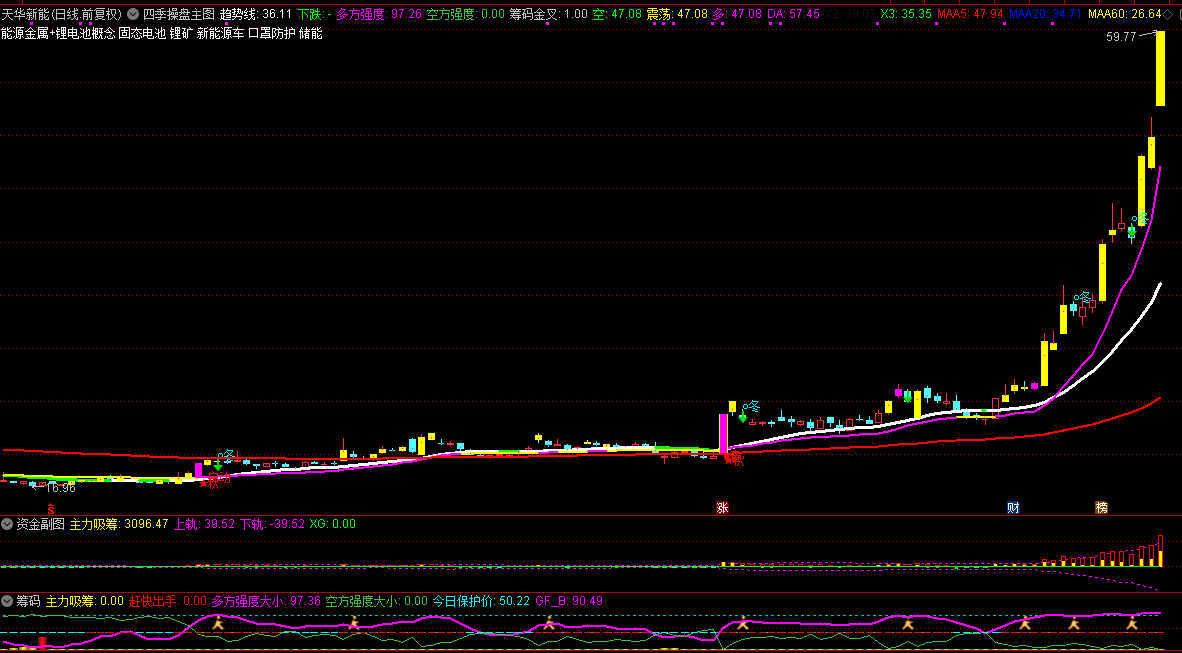Expand the 资金副图 sub-chart chevron menu
This screenshot has height=653, width=1182.
pyautogui.click(x=7, y=524)
